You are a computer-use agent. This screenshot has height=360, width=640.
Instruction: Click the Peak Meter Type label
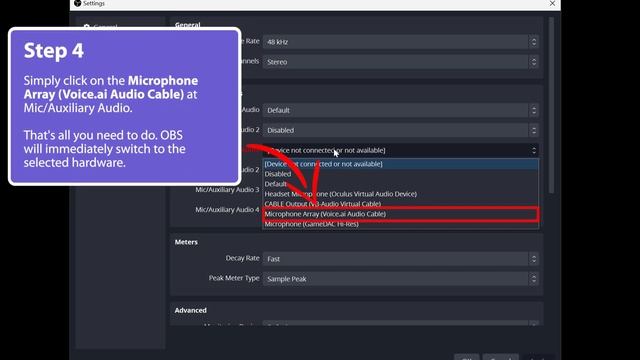[x=234, y=278]
